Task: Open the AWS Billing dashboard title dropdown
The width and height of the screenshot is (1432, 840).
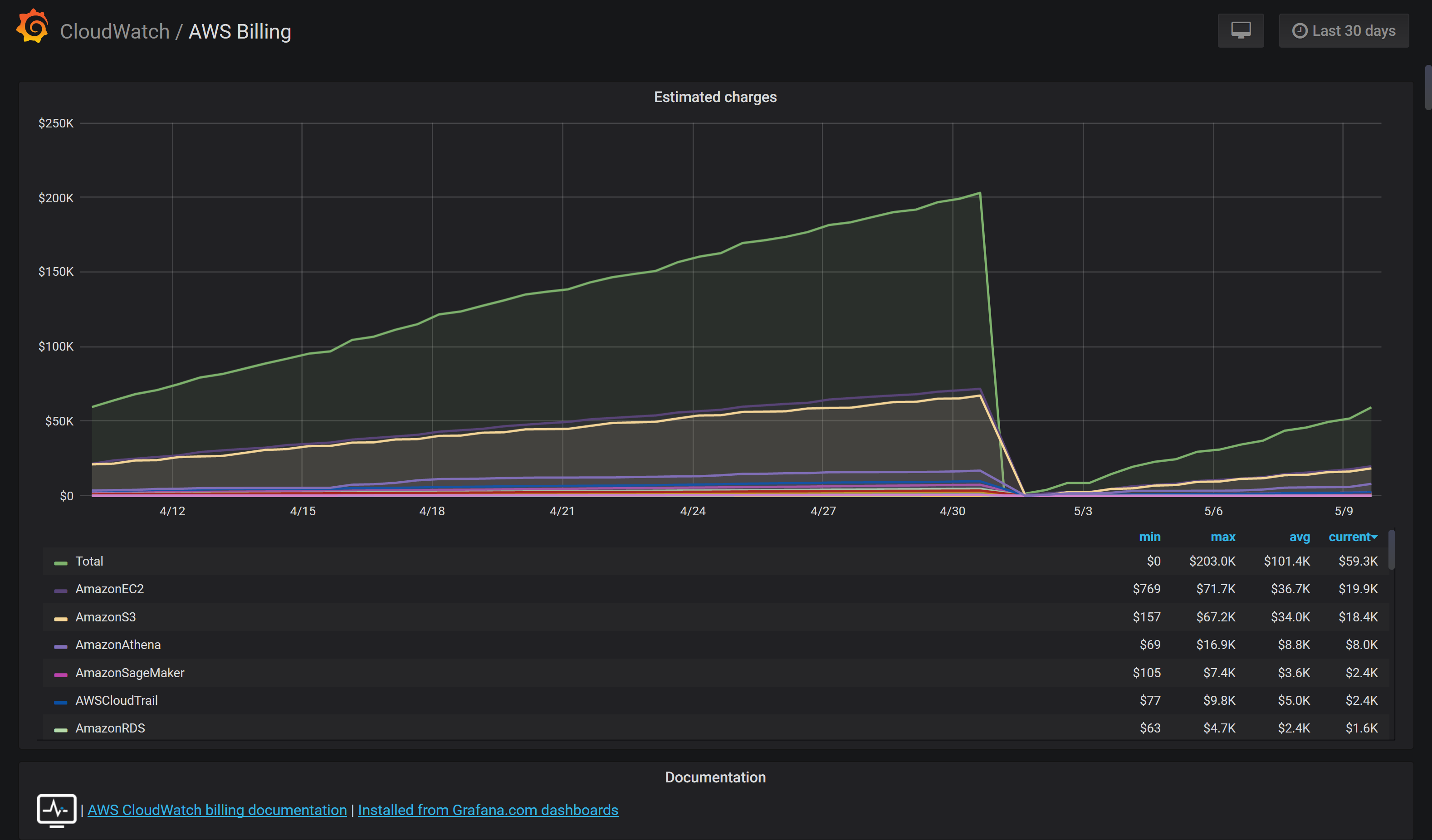Action: (239, 31)
